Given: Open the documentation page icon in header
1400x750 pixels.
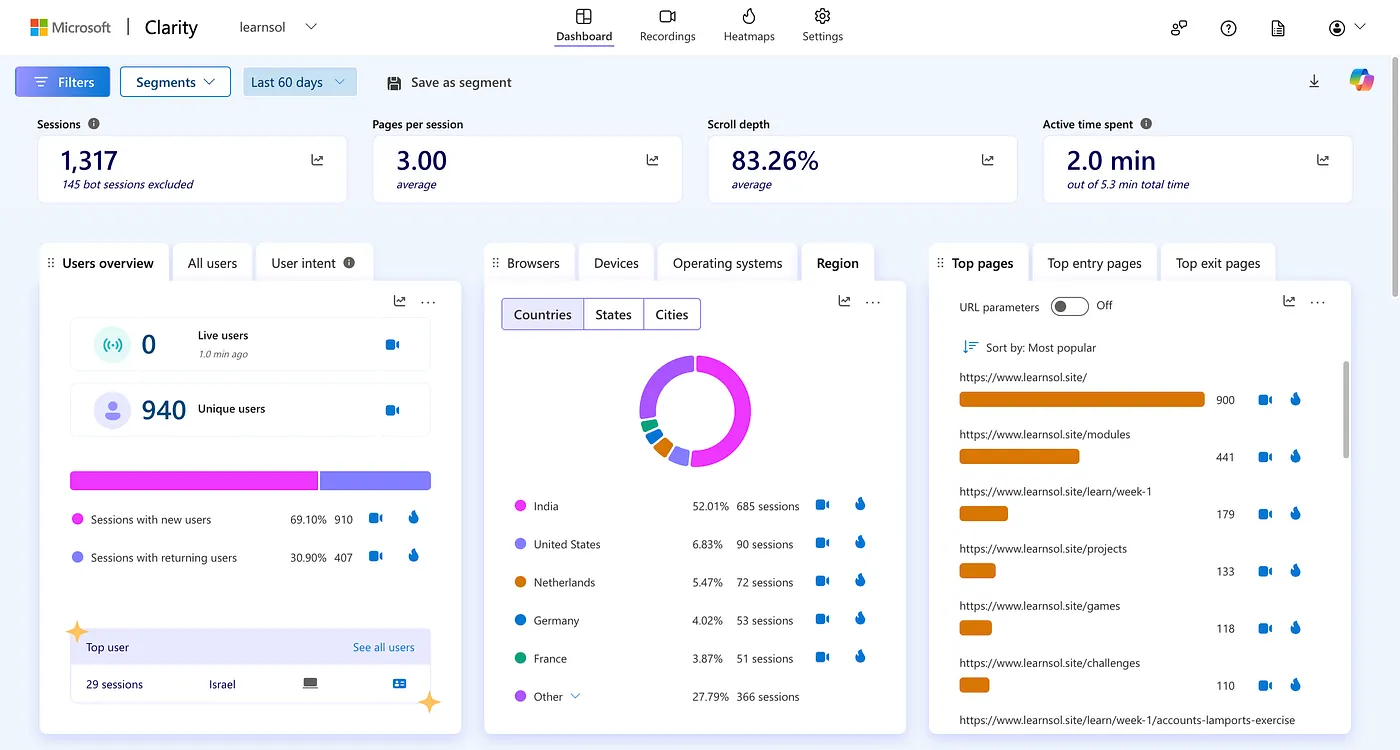Looking at the screenshot, I should 1278,28.
